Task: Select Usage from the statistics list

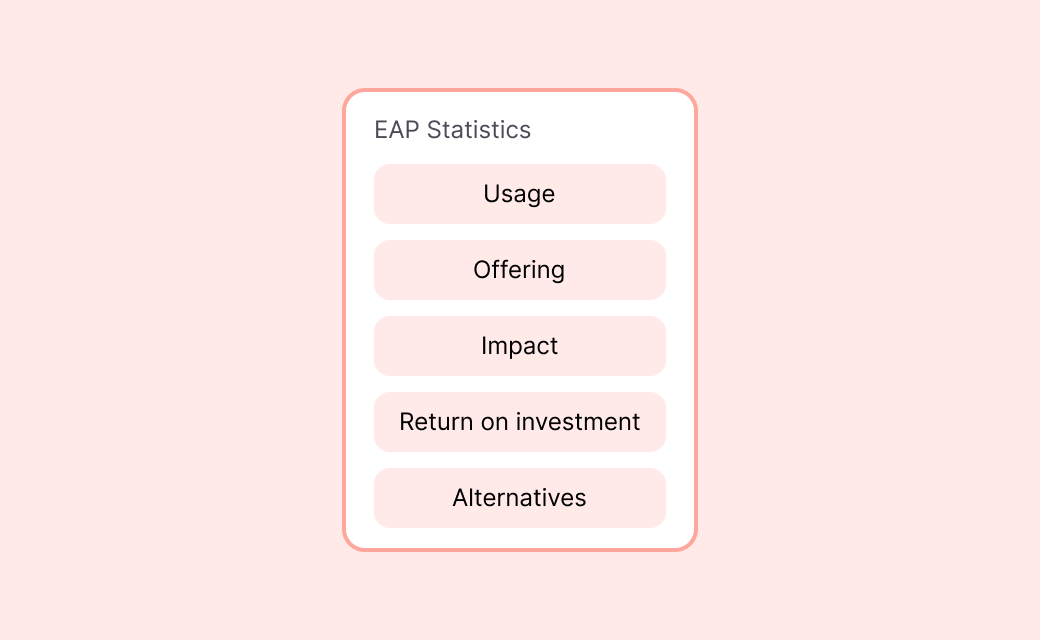Action: [x=519, y=194]
